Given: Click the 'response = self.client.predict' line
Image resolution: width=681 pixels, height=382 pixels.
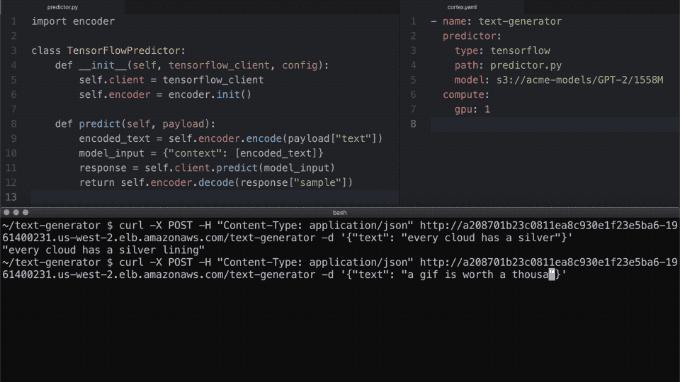Looking at the screenshot, I should pos(207,168).
